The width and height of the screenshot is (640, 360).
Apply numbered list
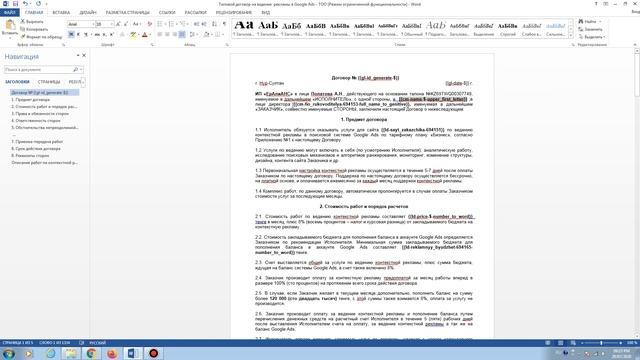coord(172,24)
